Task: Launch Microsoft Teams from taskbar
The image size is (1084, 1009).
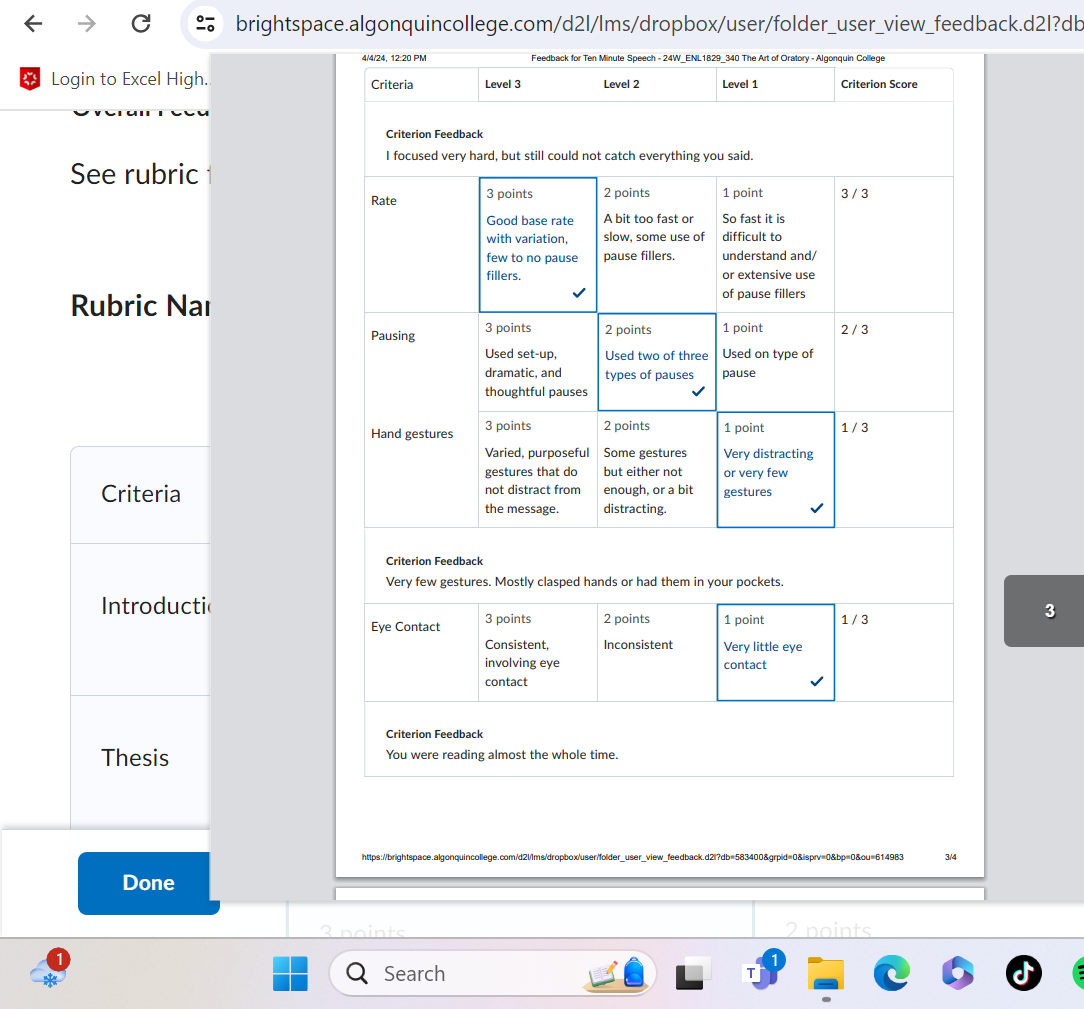Action: pyautogui.click(x=763, y=972)
